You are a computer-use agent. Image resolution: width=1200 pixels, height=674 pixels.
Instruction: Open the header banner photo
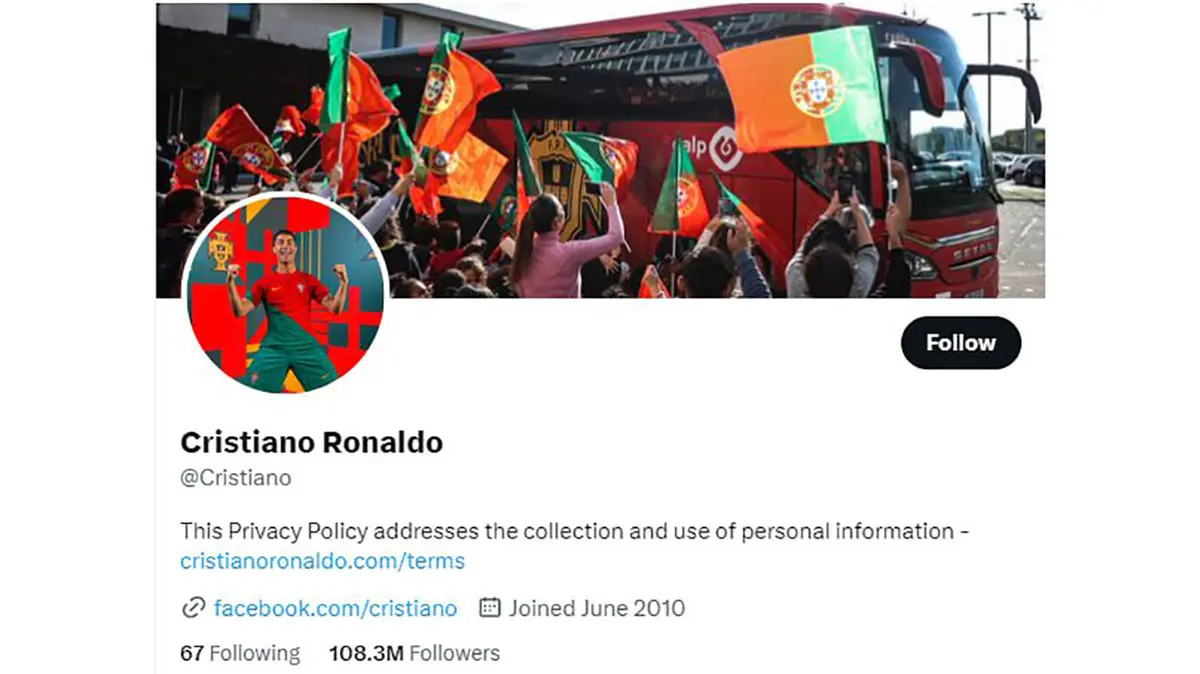(x=600, y=150)
